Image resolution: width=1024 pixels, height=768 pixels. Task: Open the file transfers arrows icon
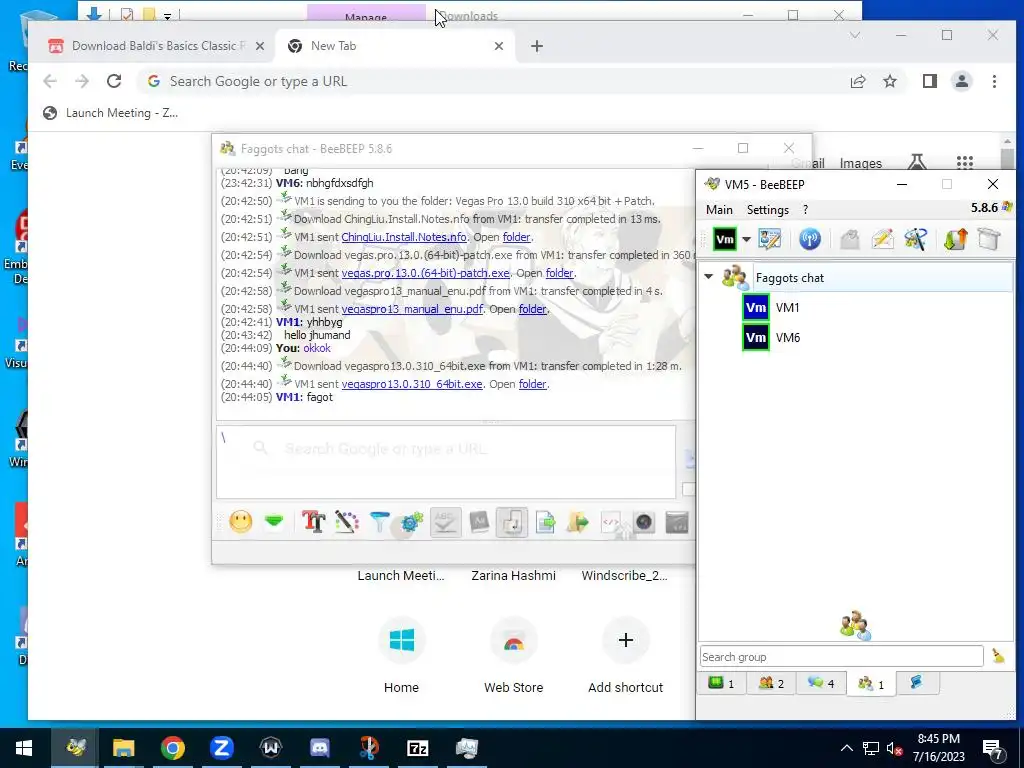(x=955, y=240)
